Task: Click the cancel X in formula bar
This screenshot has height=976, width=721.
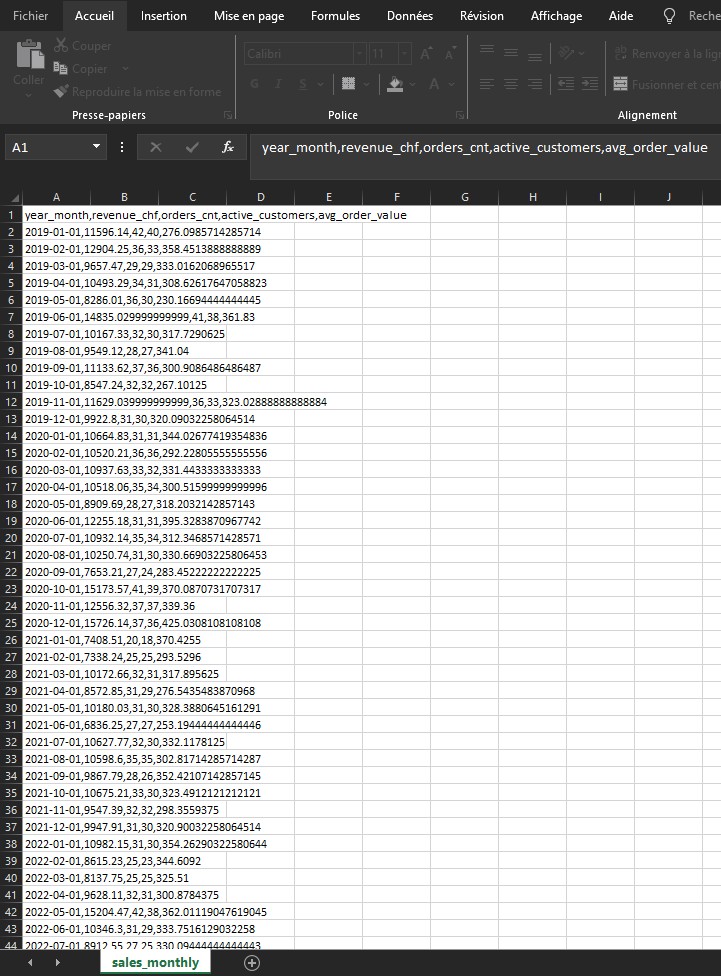Action: pyautogui.click(x=156, y=147)
